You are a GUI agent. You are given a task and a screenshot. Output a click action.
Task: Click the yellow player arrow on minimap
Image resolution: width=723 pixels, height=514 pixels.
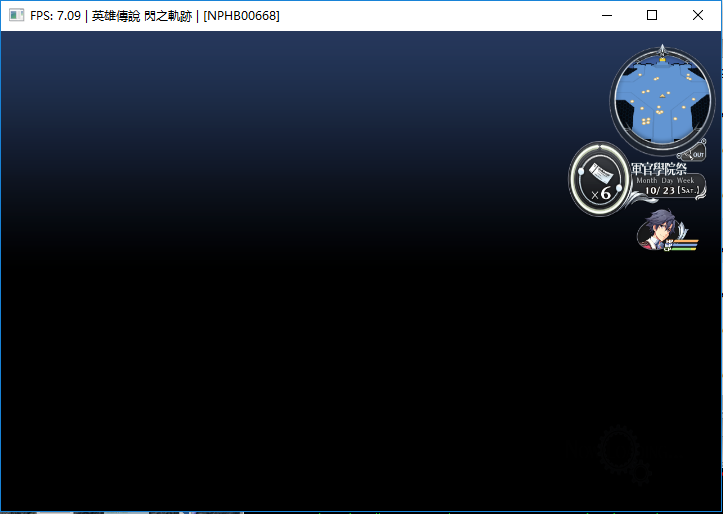point(663,96)
